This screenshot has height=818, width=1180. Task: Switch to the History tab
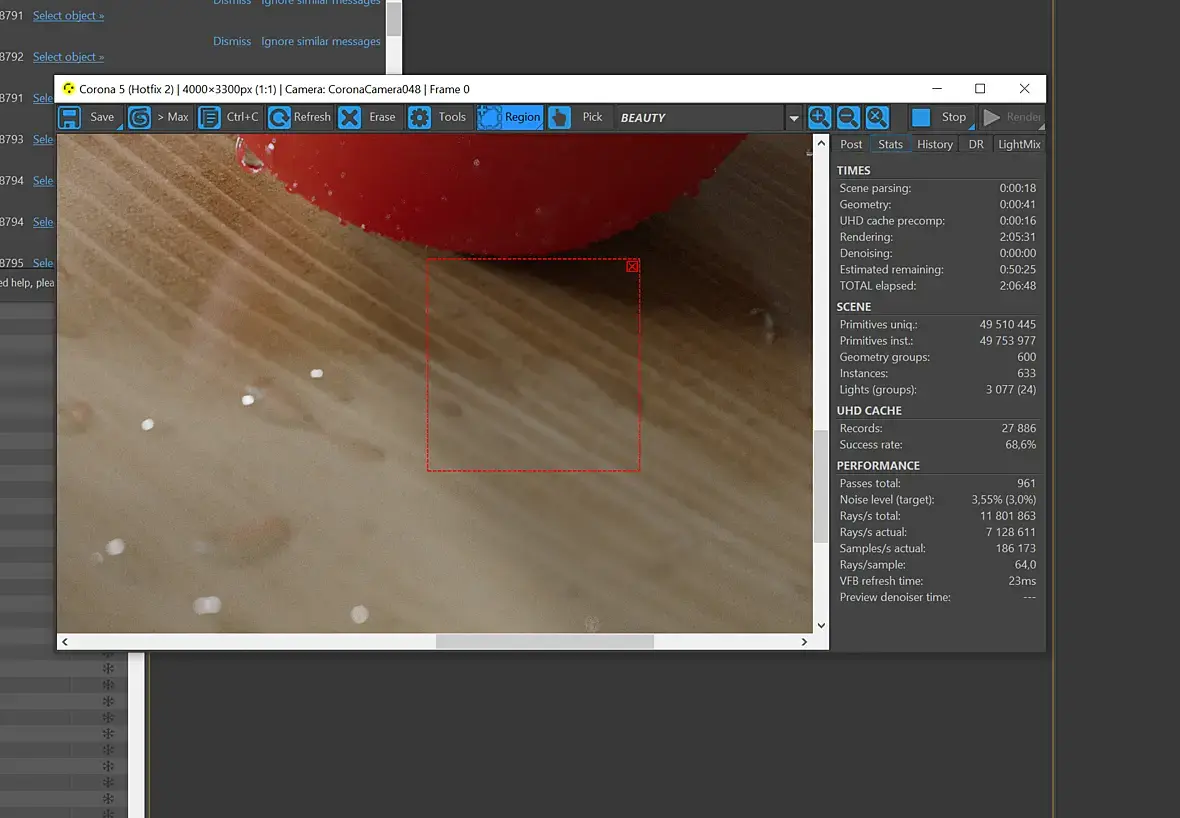click(x=935, y=144)
